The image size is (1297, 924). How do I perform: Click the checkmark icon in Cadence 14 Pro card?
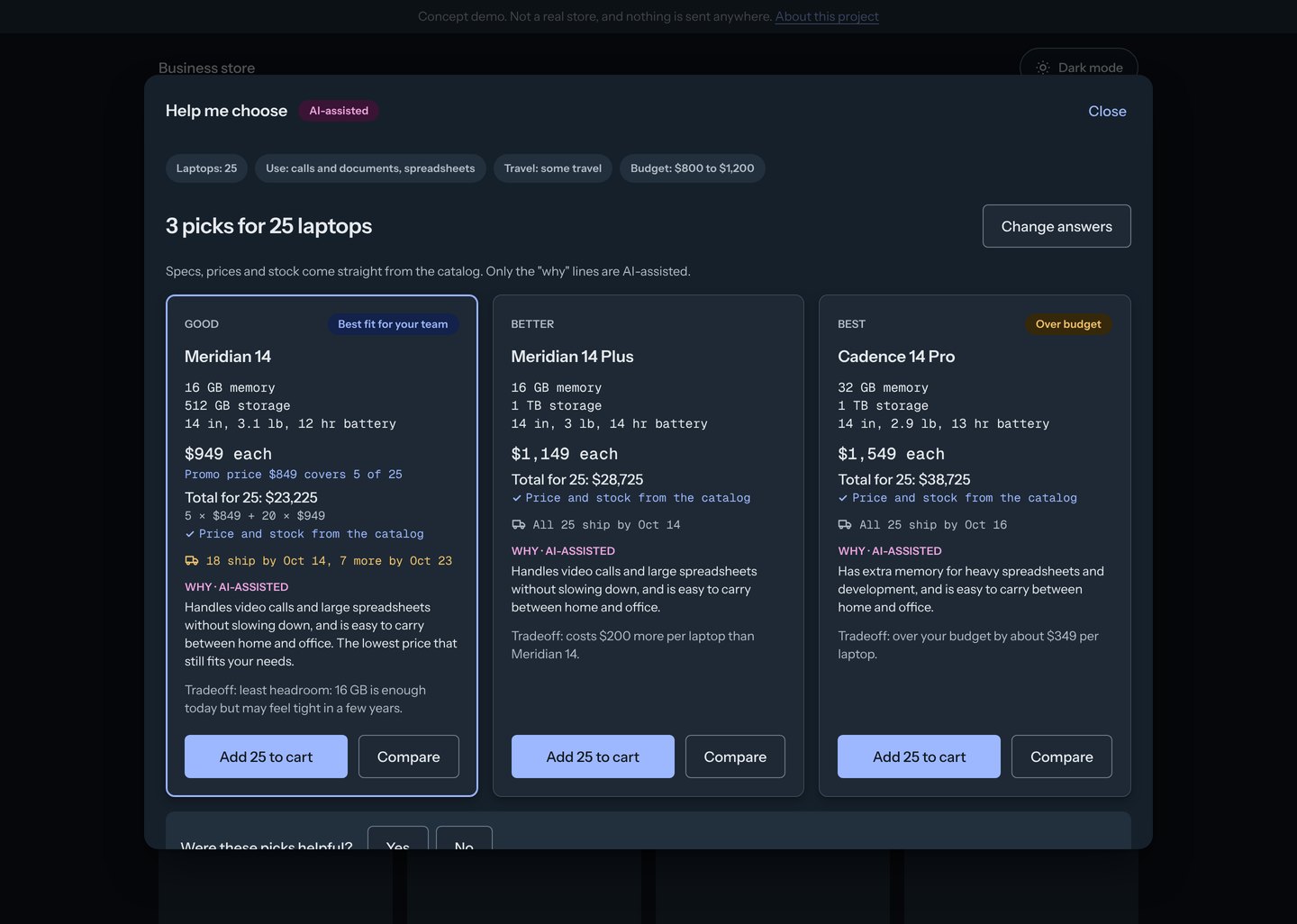tap(843, 498)
